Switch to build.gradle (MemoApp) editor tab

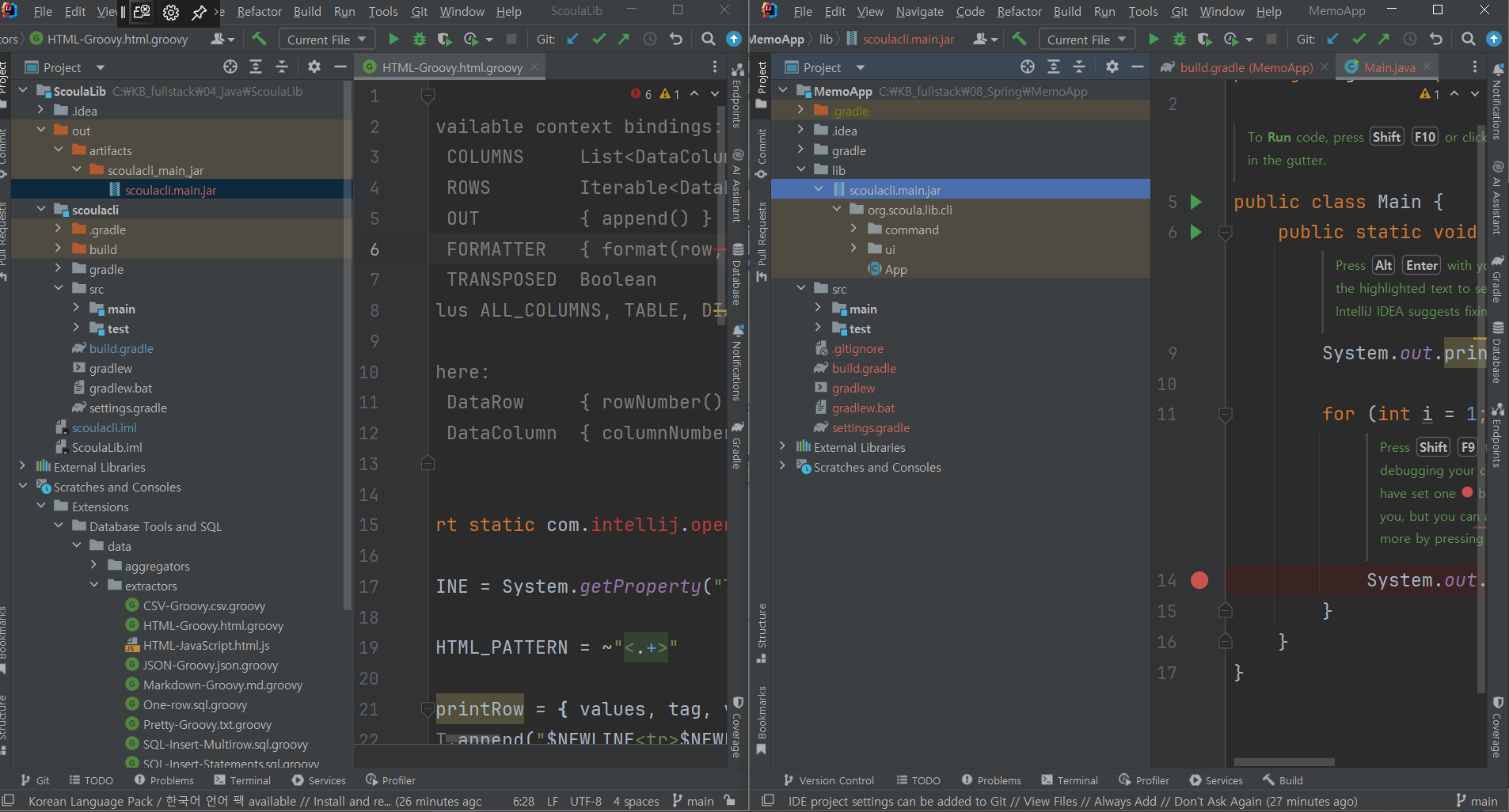1245,68
